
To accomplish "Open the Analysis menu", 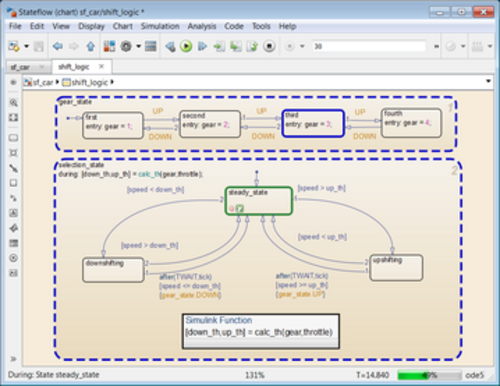I will 202,26.
